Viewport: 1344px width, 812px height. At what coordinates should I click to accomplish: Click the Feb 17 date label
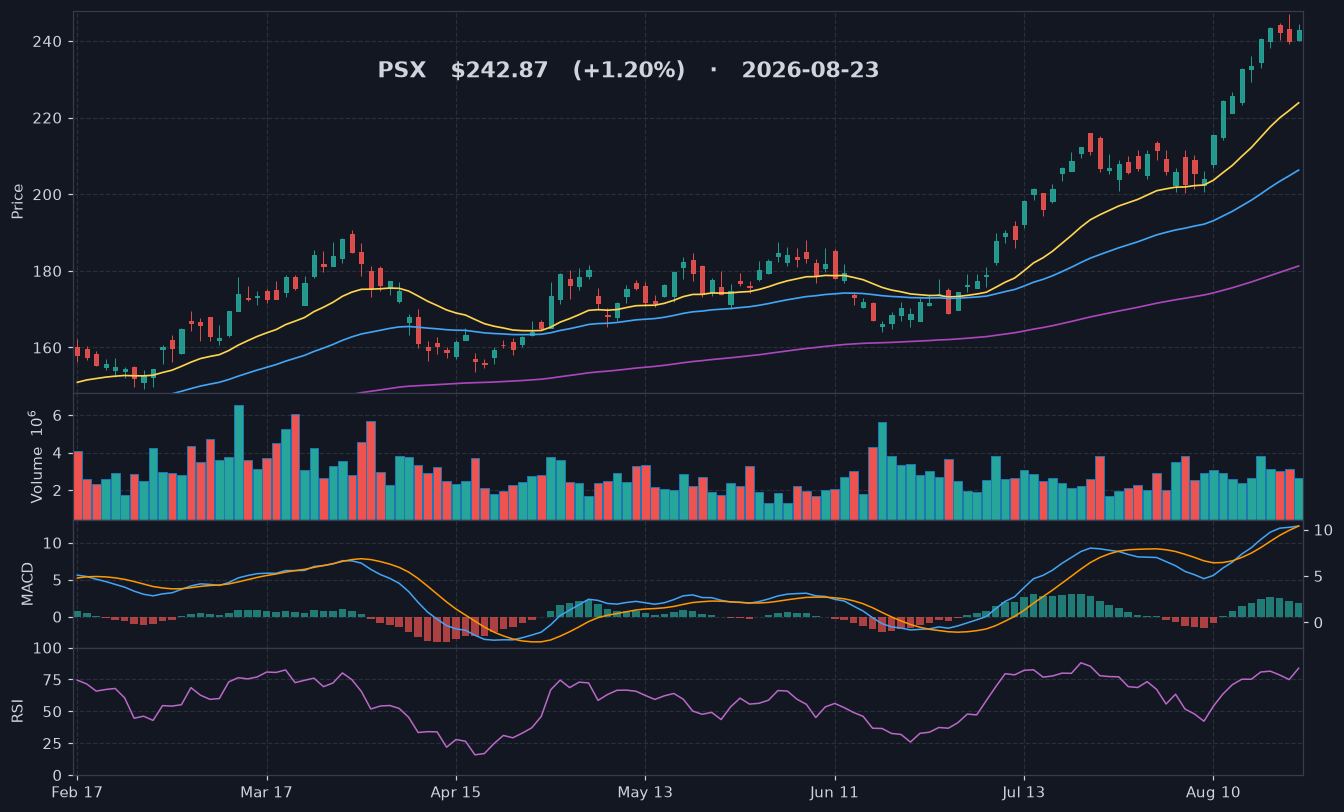tap(78, 792)
